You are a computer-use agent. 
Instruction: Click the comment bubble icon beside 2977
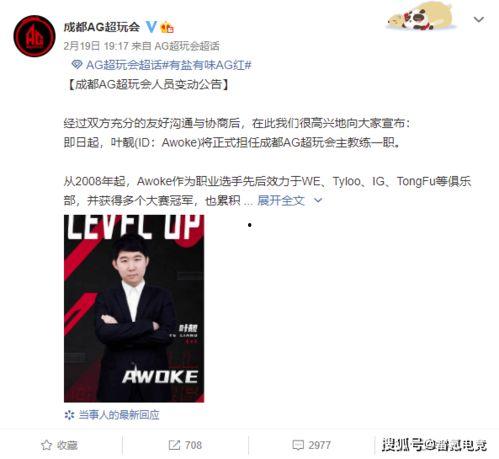tap(298, 445)
